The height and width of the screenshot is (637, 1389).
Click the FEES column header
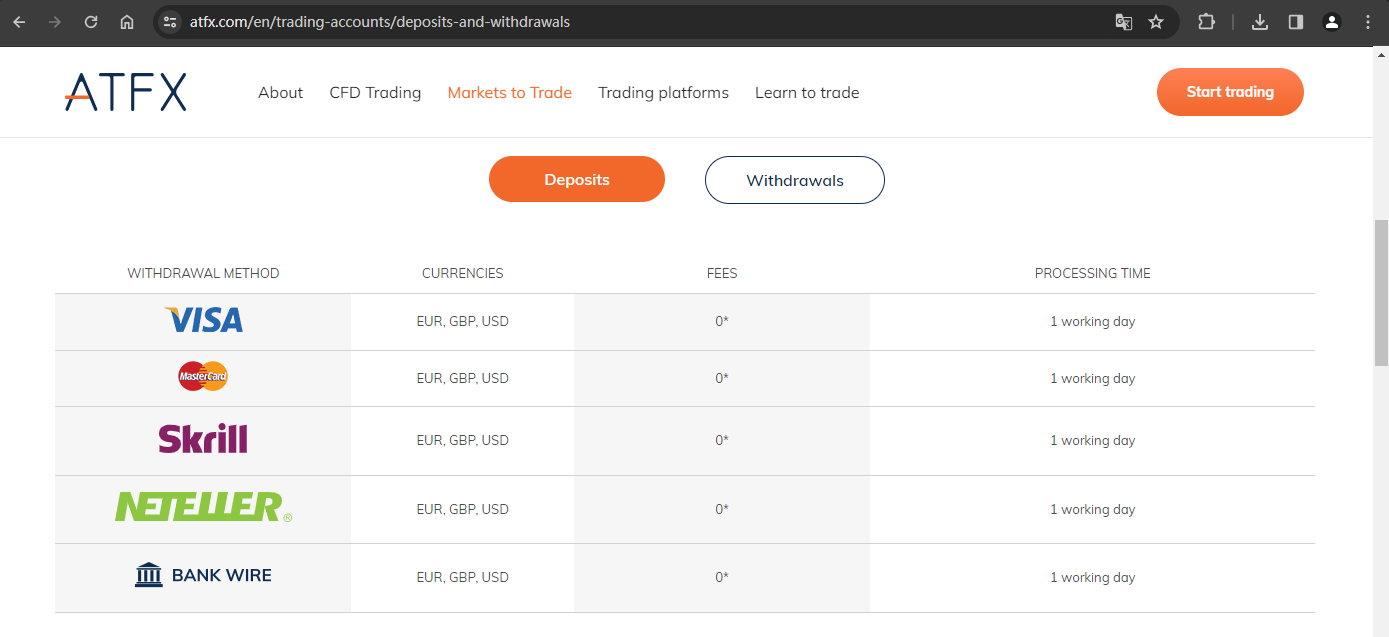pyautogui.click(x=722, y=273)
